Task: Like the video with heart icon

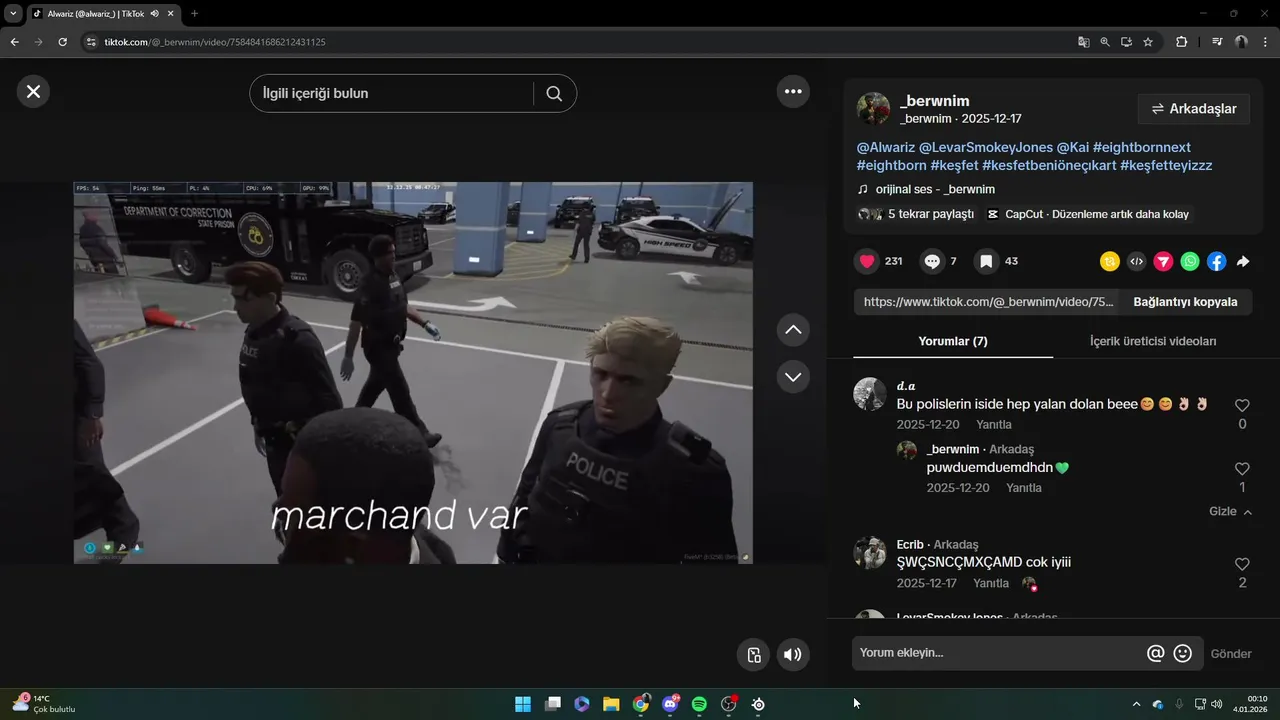Action: point(867,261)
